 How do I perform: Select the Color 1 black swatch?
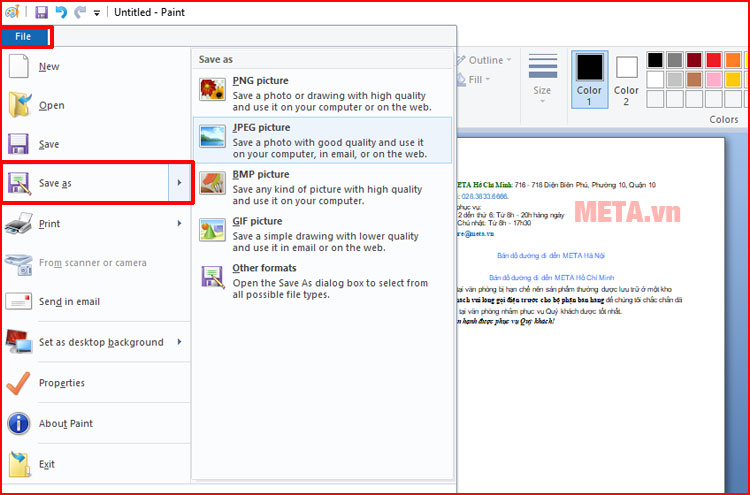589,67
